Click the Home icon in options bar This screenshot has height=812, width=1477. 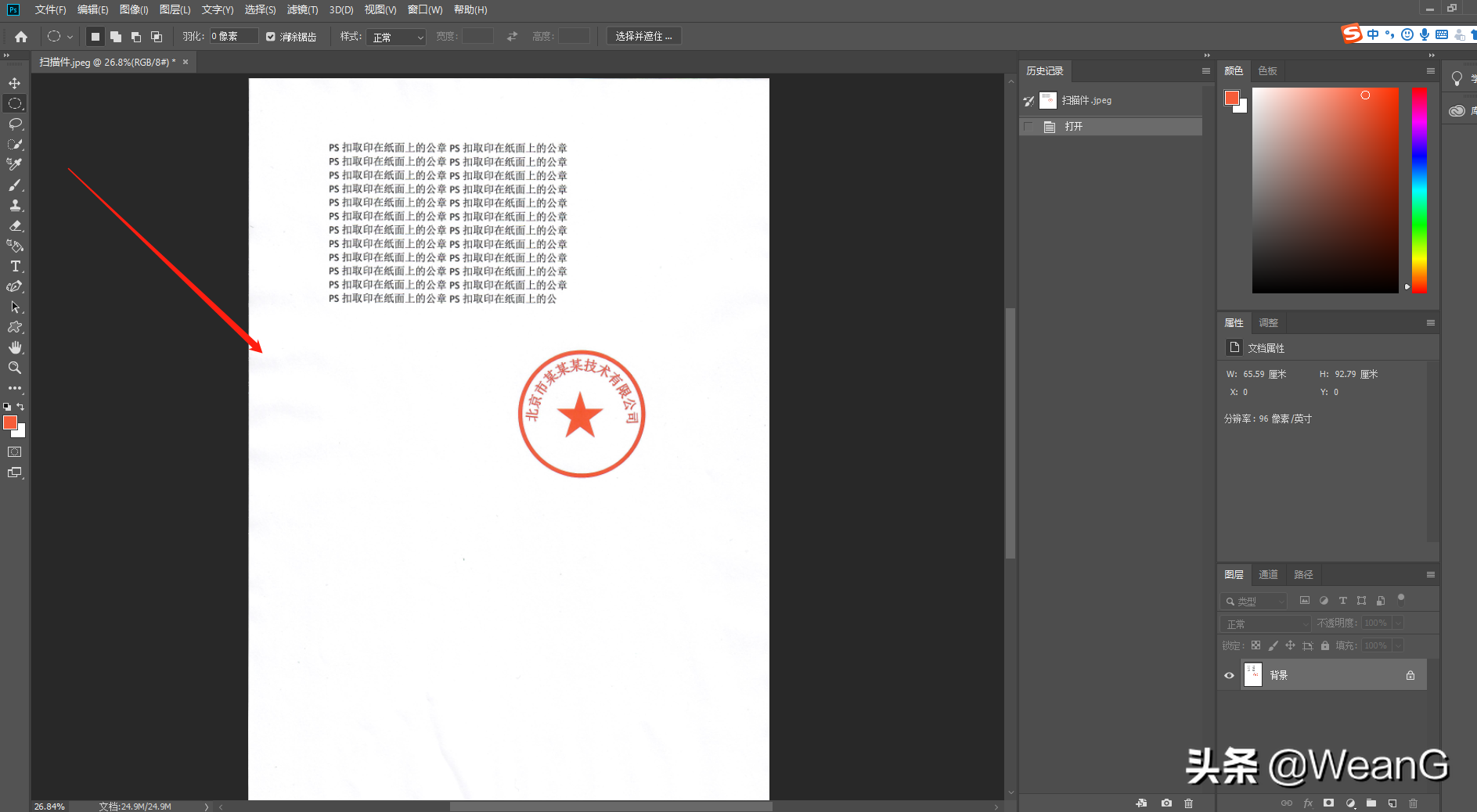coord(21,37)
